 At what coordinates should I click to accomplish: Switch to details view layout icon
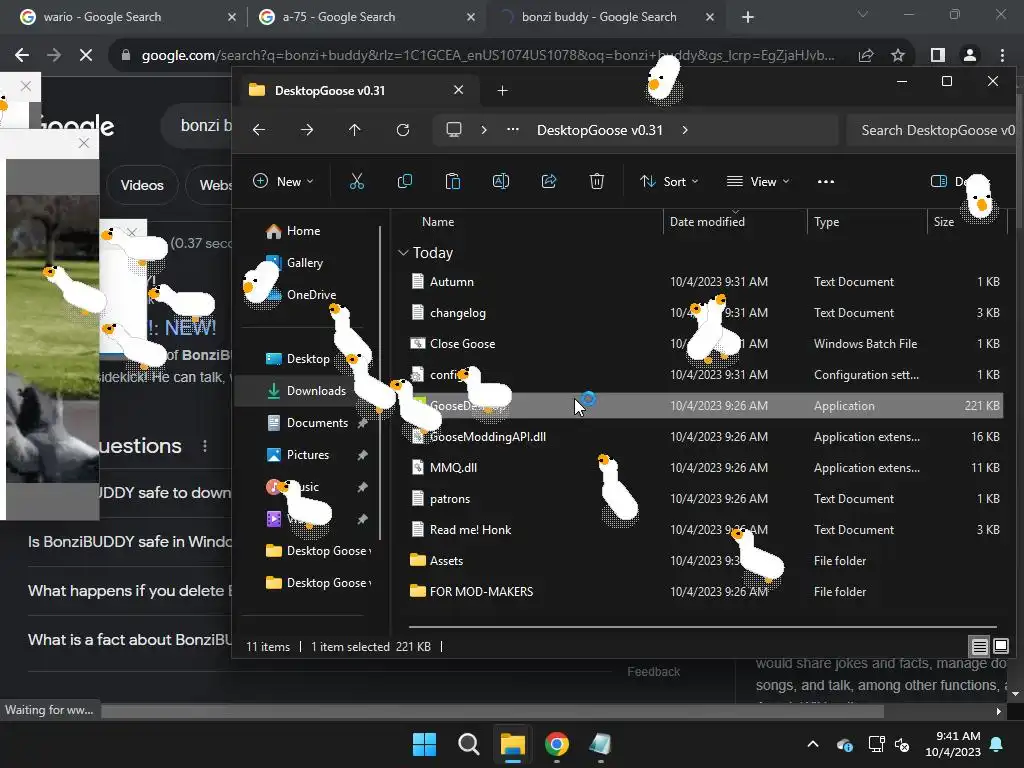[x=980, y=647]
